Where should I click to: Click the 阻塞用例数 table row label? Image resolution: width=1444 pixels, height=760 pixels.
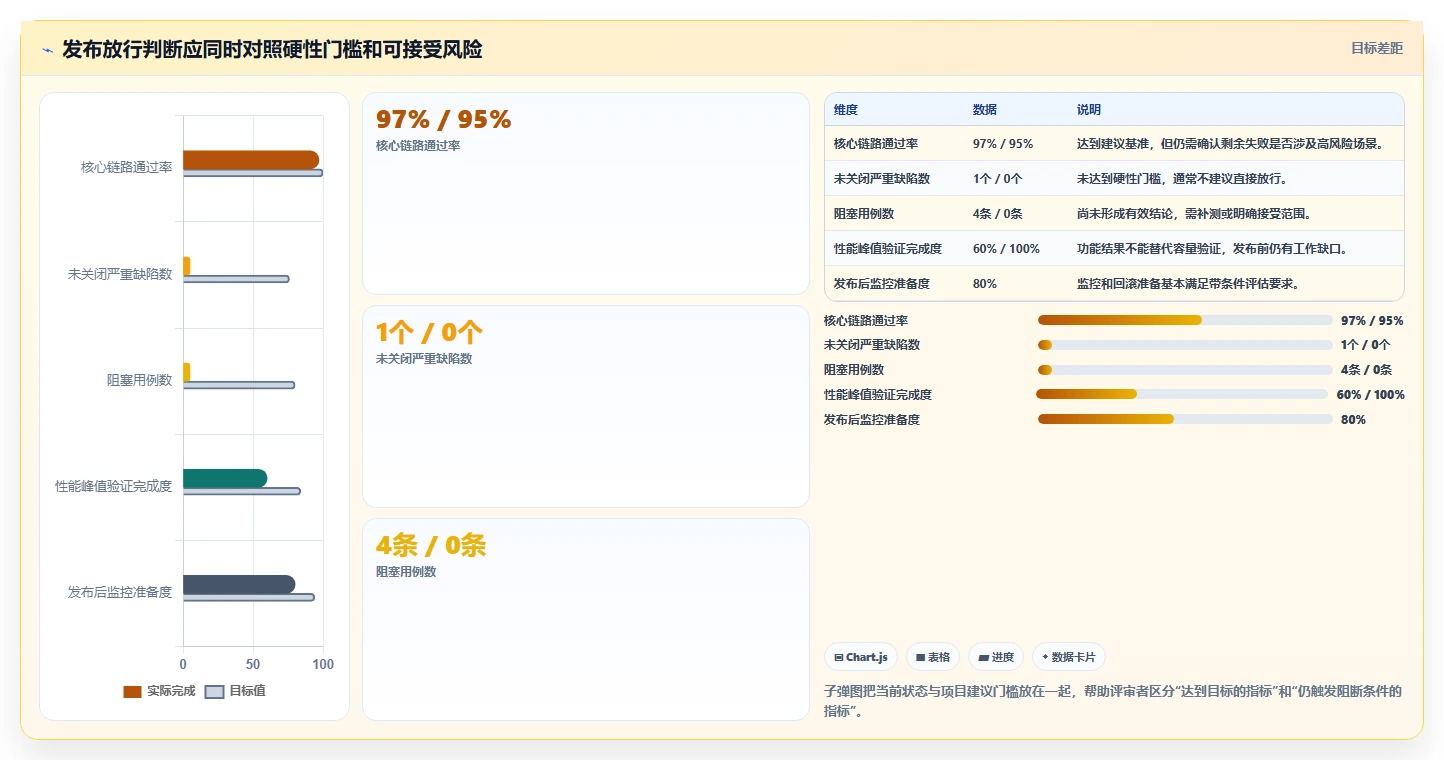[864, 214]
